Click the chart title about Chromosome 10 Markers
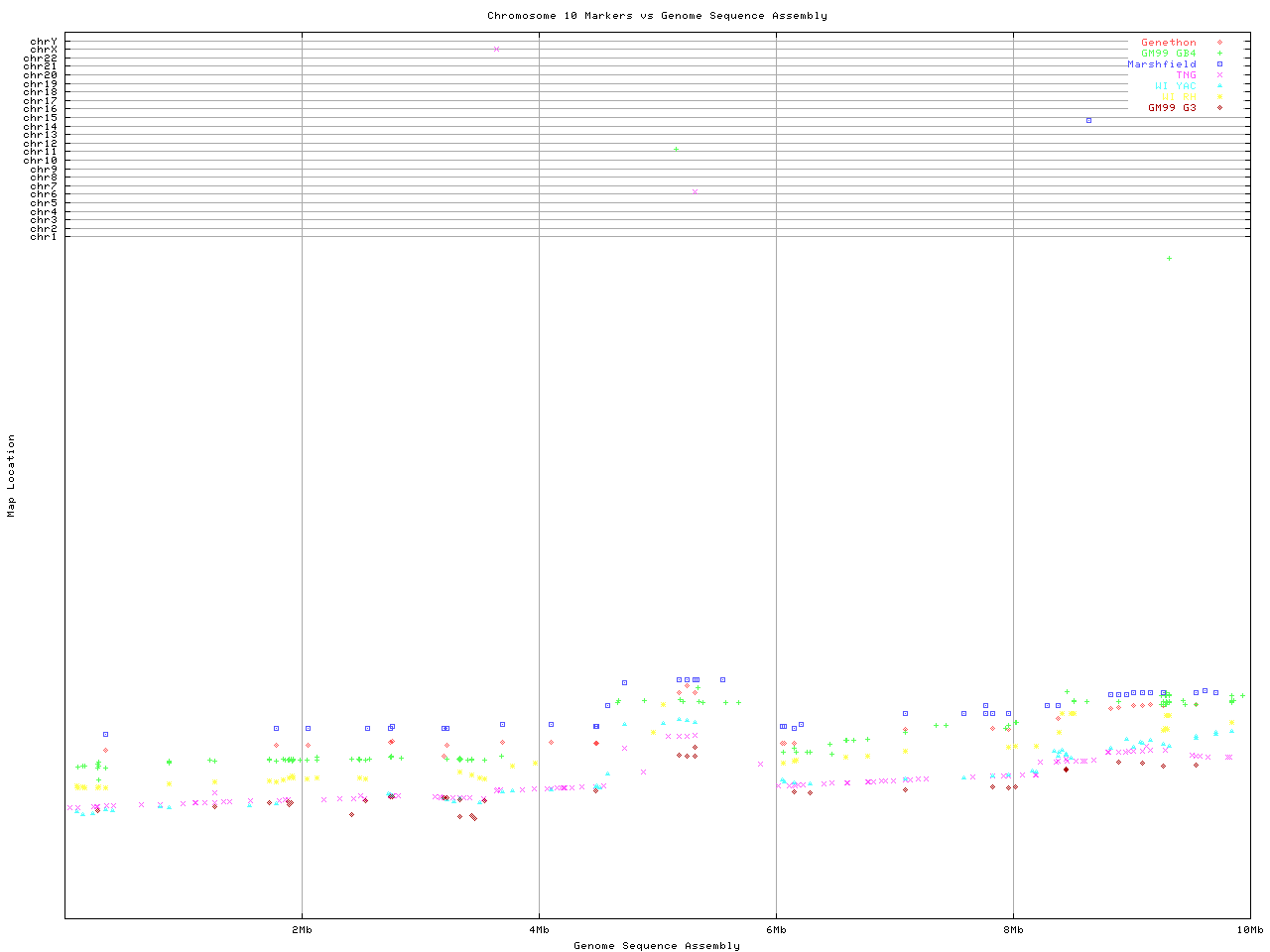 coord(657,16)
